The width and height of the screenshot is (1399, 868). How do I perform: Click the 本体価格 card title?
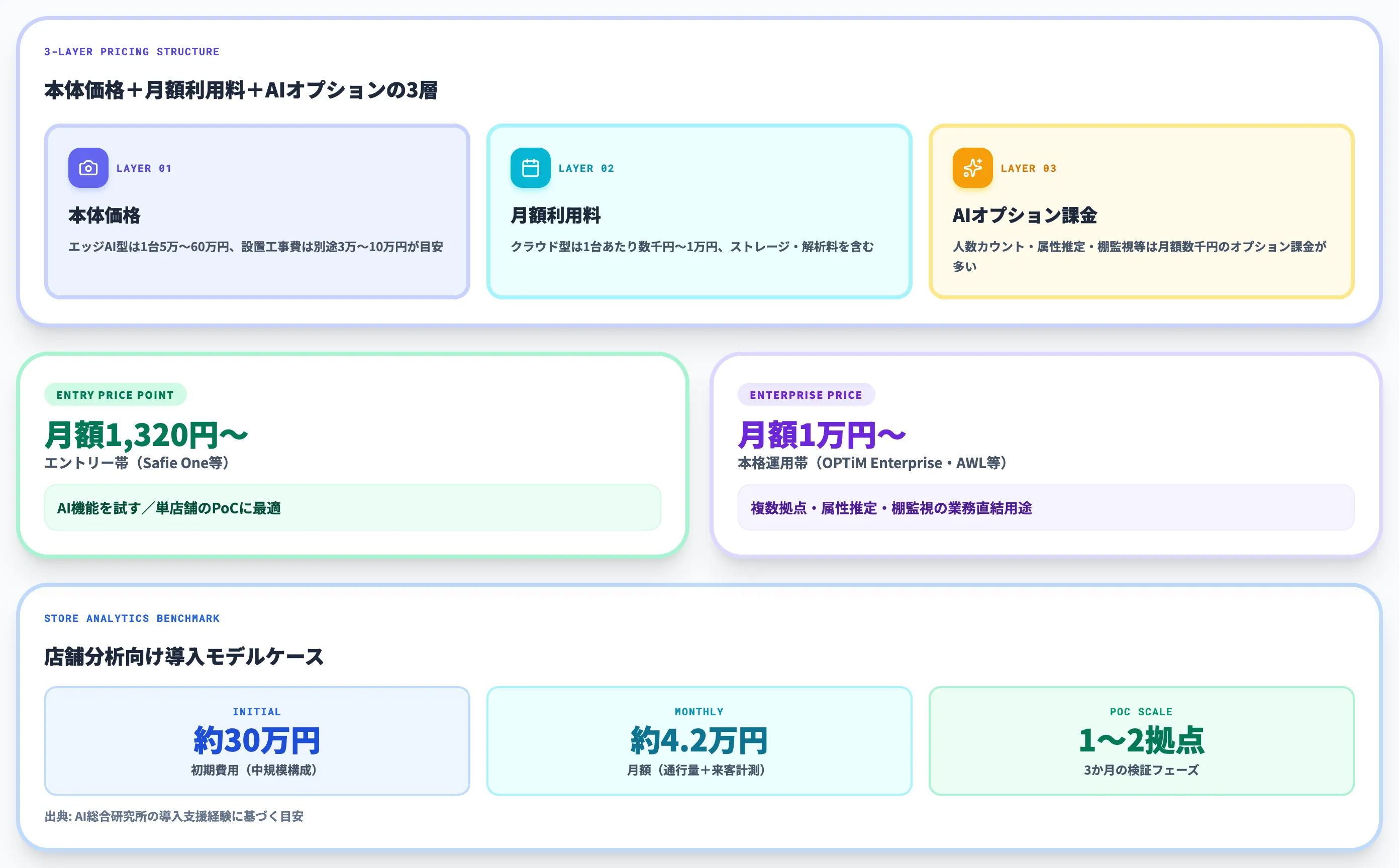(x=105, y=215)
